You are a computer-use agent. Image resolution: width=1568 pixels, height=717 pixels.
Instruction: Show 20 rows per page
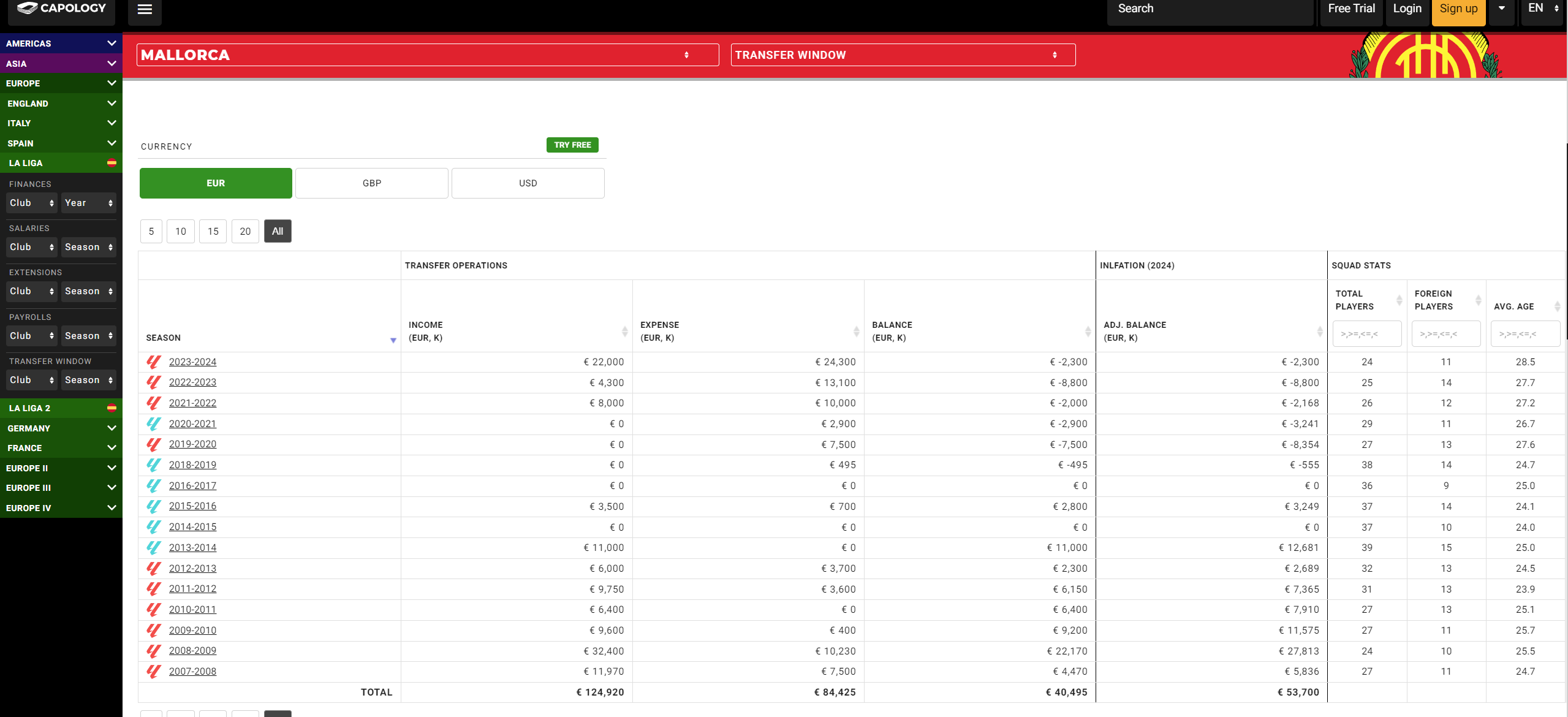click(x=246, y=232)
